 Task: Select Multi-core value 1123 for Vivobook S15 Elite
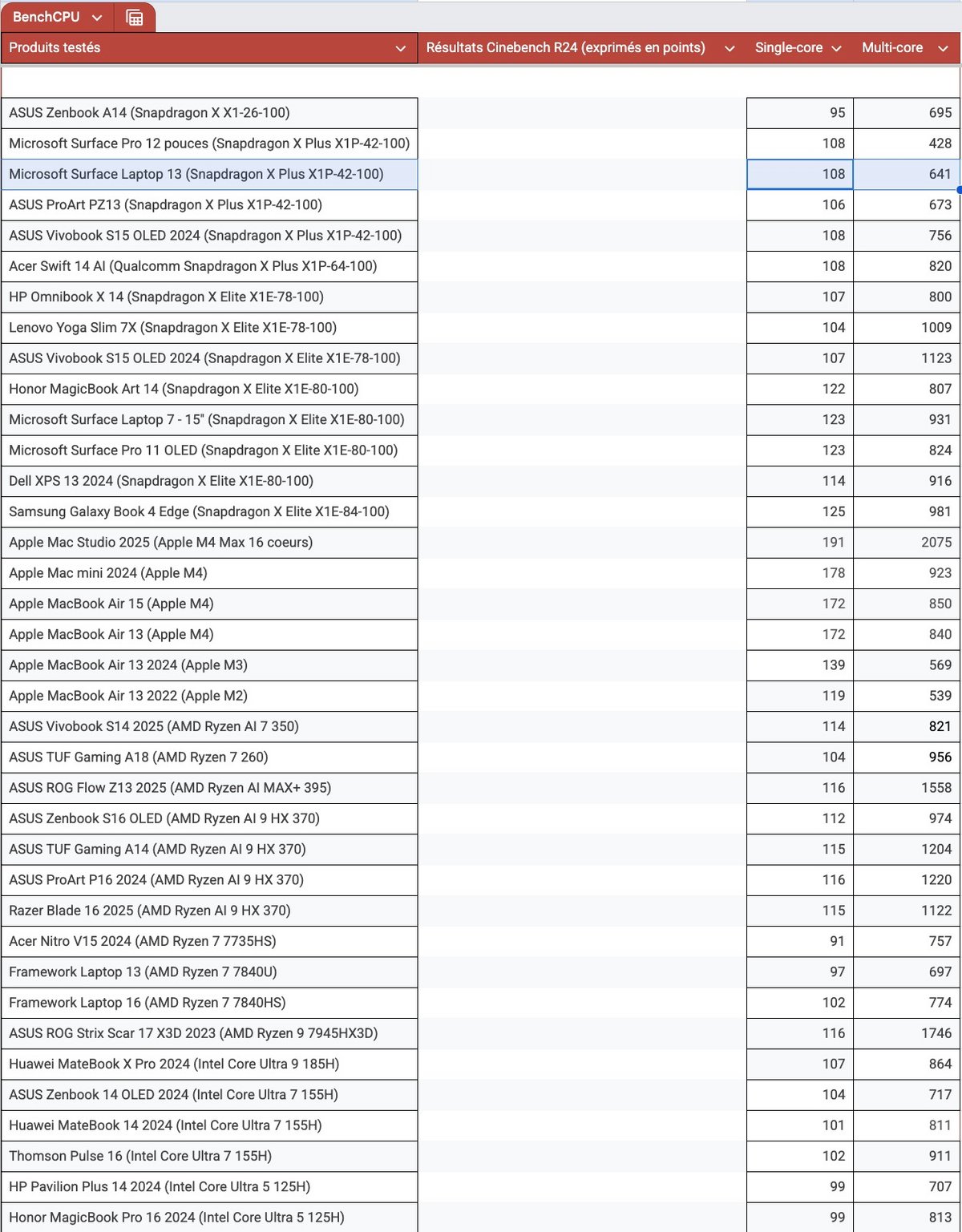point(907,358)
